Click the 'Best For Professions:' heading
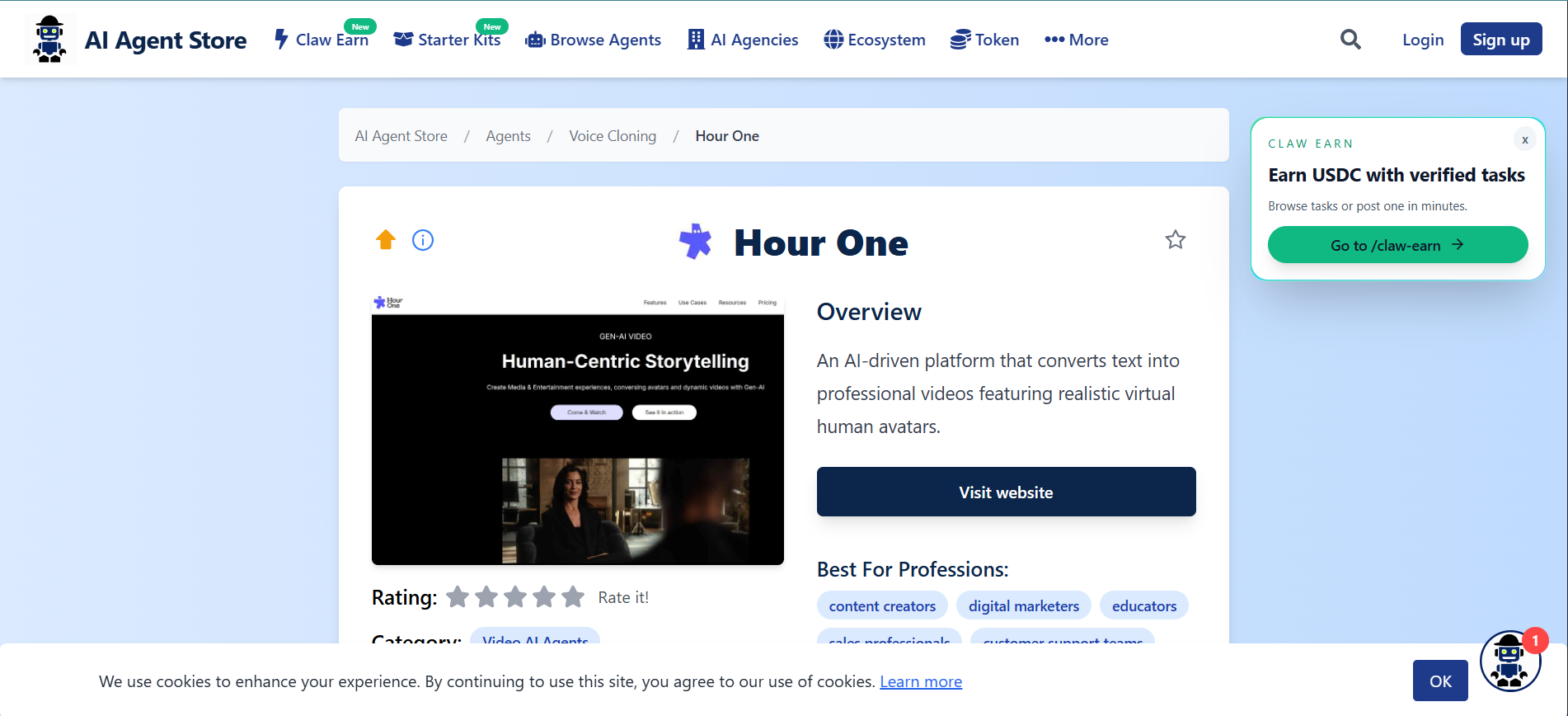The image size is (1568, 716). pos(913,569)
